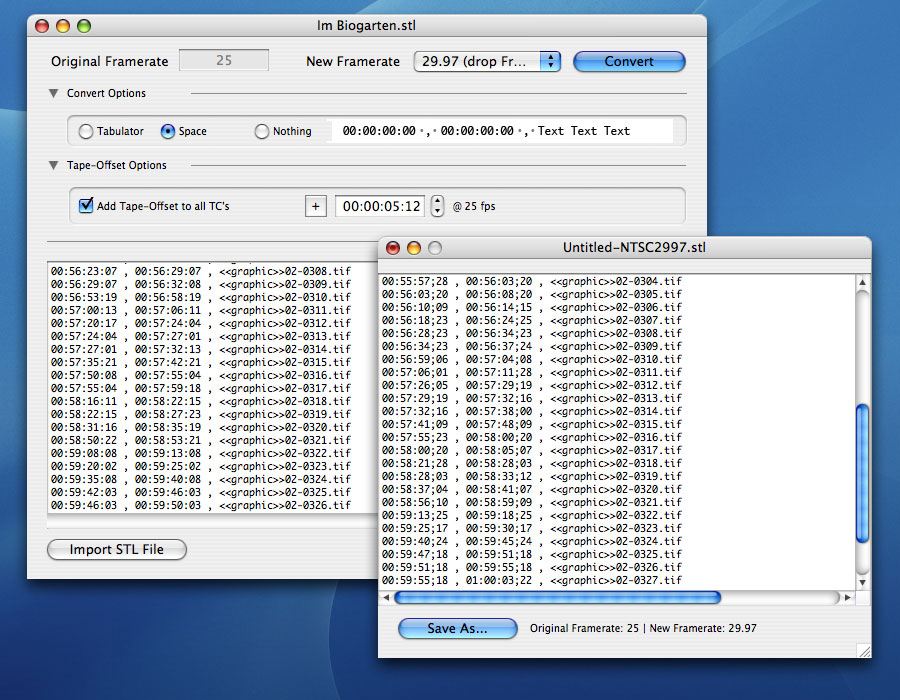Image resolution: width=900 pixels, height=700 pixels.
Task: Click source row <<graphic>>02-0324.tif
Action: pyautogui.click(x=200, y=479)
